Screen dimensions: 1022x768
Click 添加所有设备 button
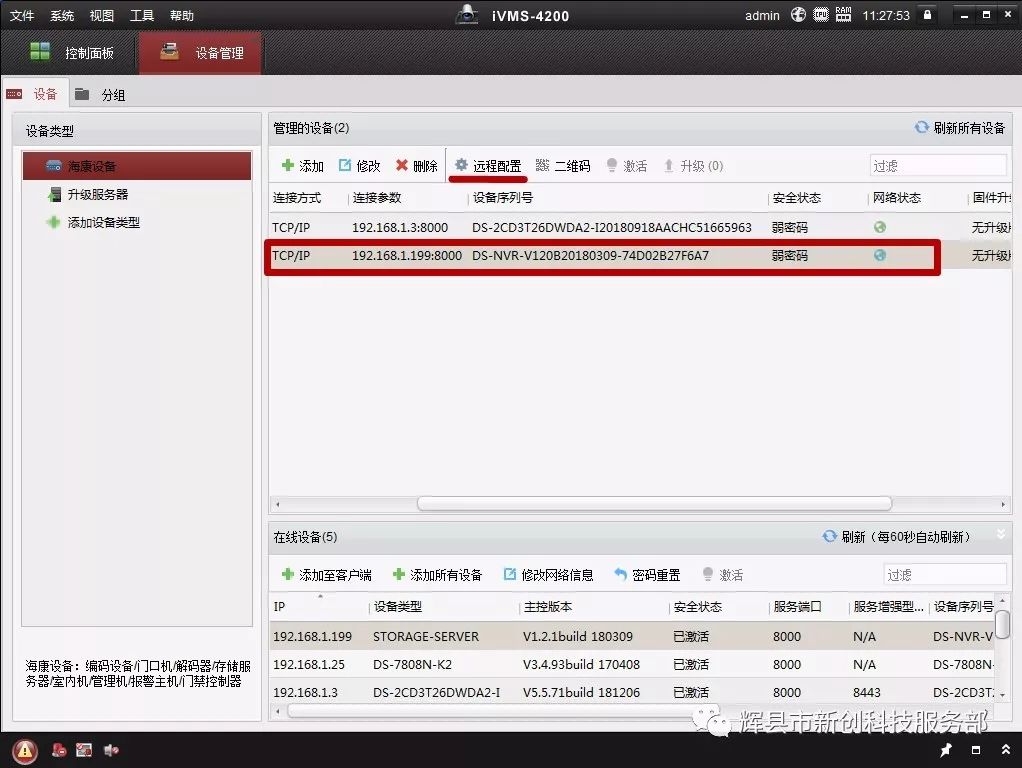click(x=437, y=574)
